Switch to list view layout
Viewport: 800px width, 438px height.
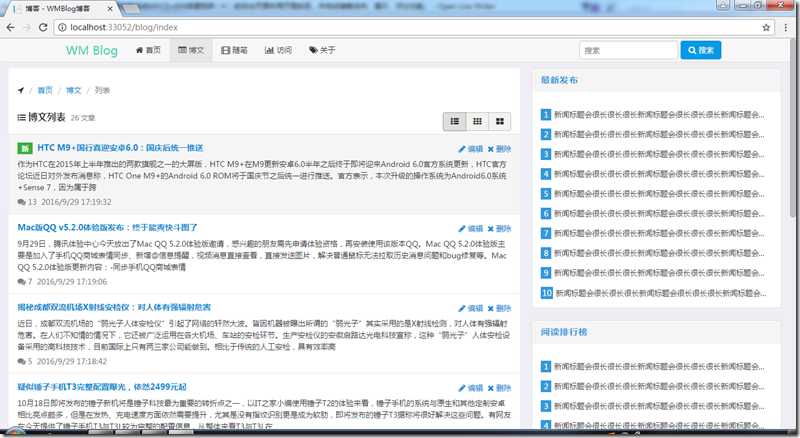pos(455,121)
